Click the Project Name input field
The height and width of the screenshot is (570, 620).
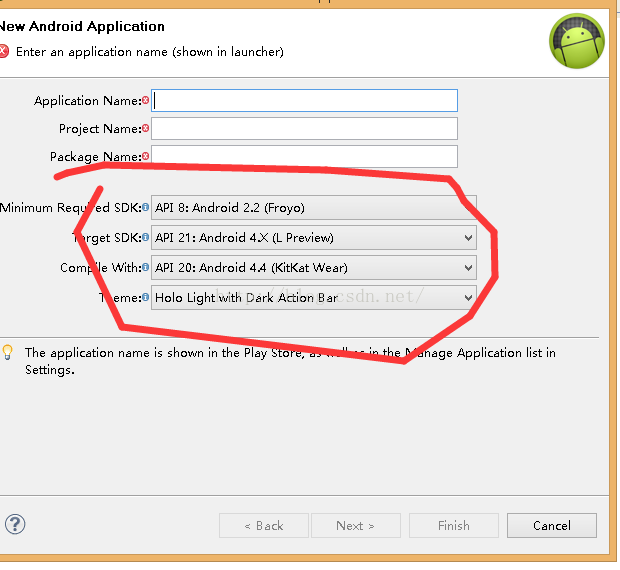(304, 128)
